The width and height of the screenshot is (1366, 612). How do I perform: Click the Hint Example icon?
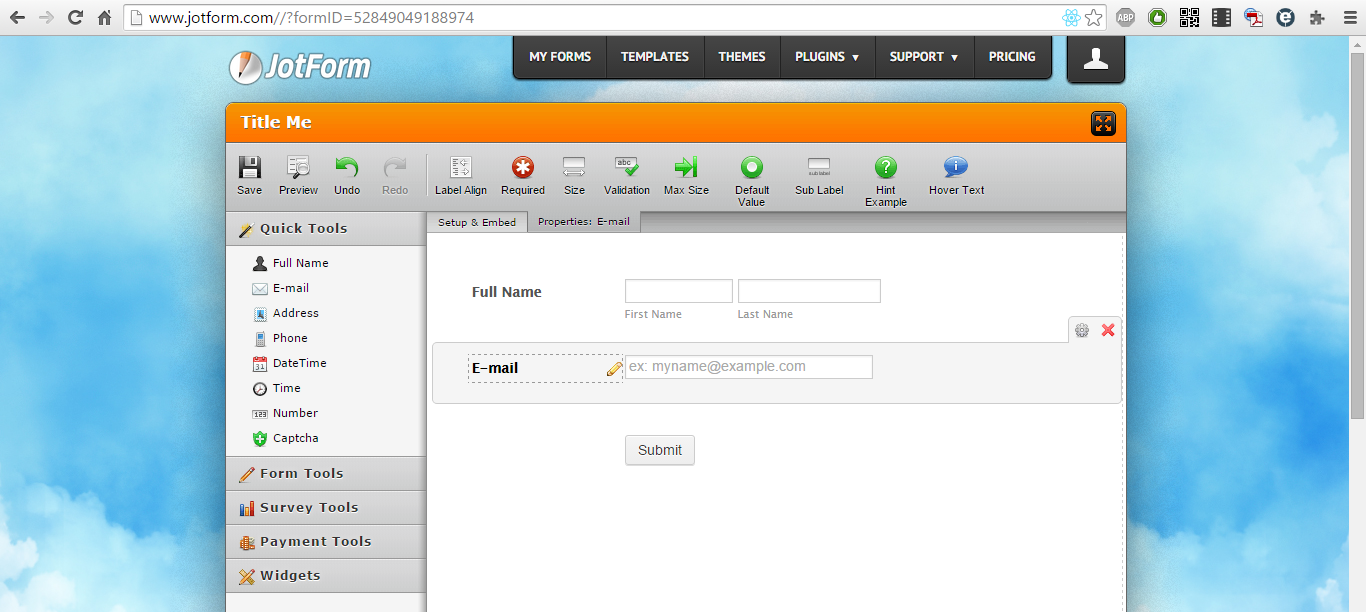(x=886, y=168)
